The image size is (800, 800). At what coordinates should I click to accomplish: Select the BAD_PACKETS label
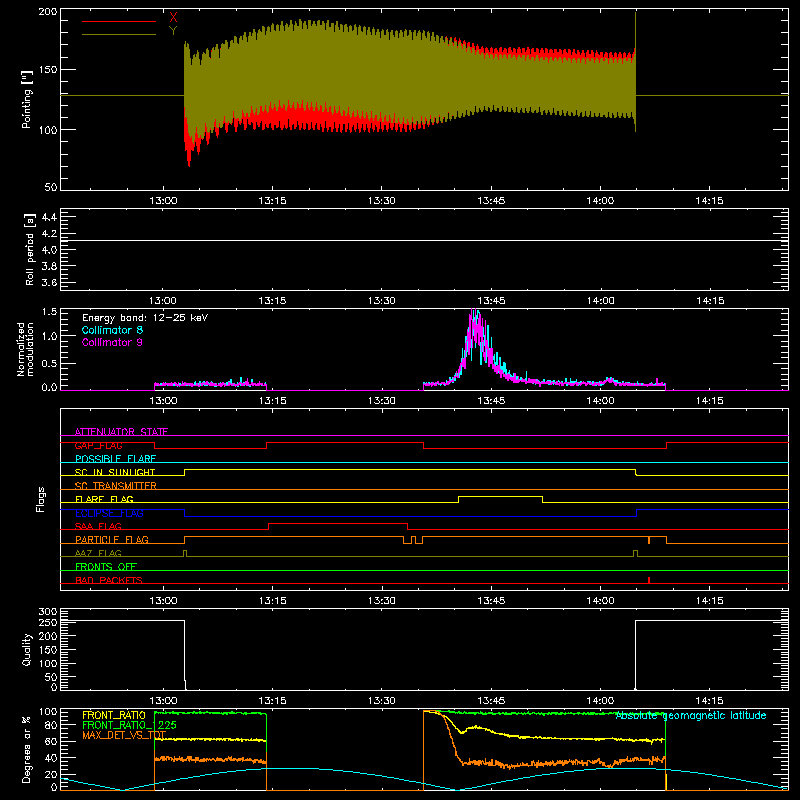click(x=109, y=580)
